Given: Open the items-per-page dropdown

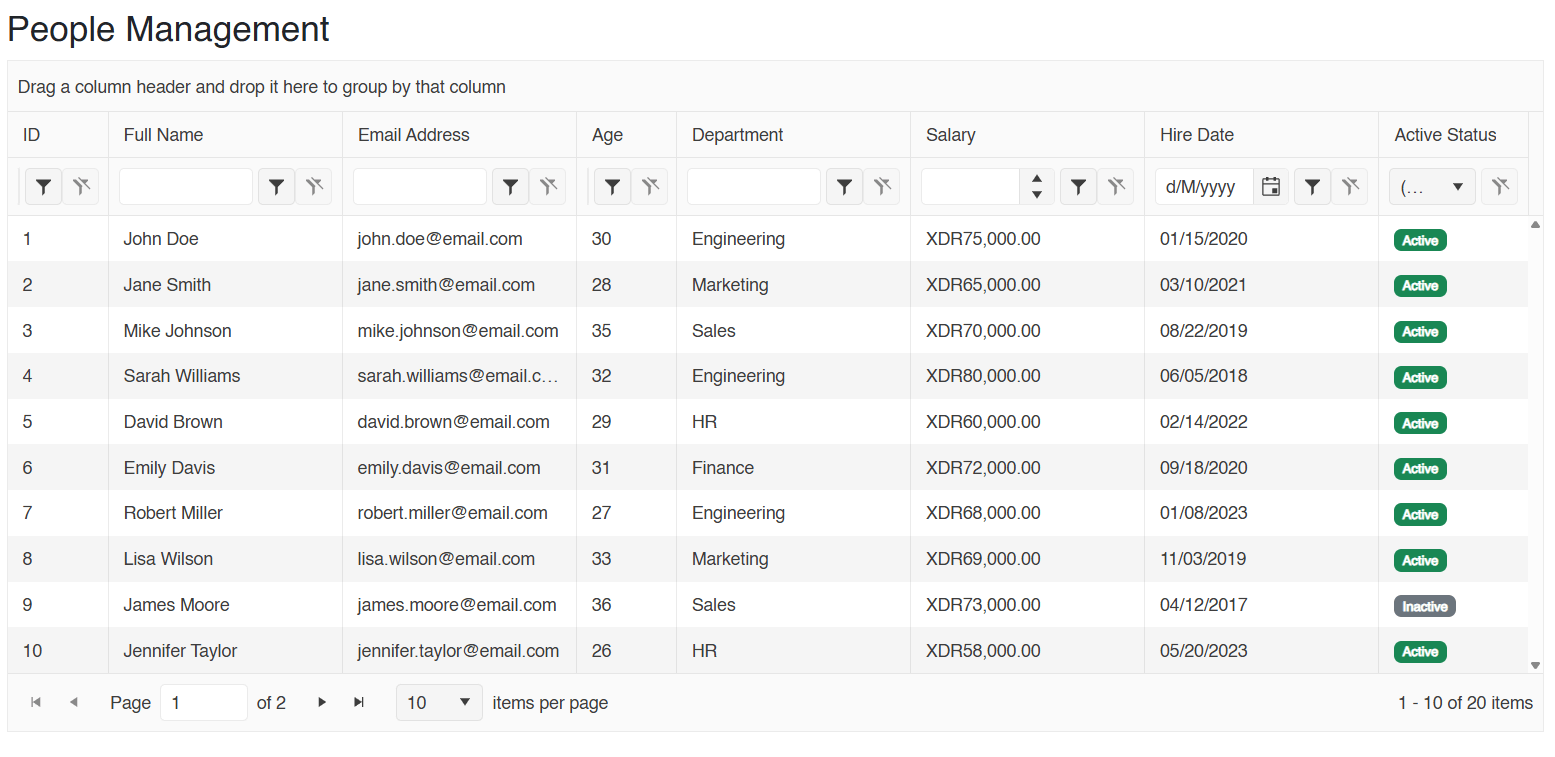Looking at the screenshot, I should pos(439,702).
